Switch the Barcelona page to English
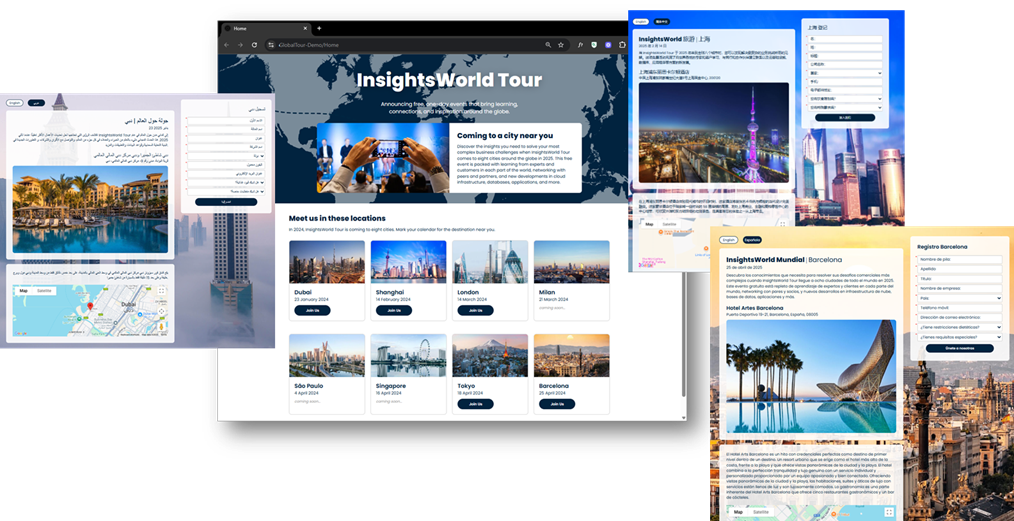The width and height of the screenshot is (1014, 521). tap(729, 241)
